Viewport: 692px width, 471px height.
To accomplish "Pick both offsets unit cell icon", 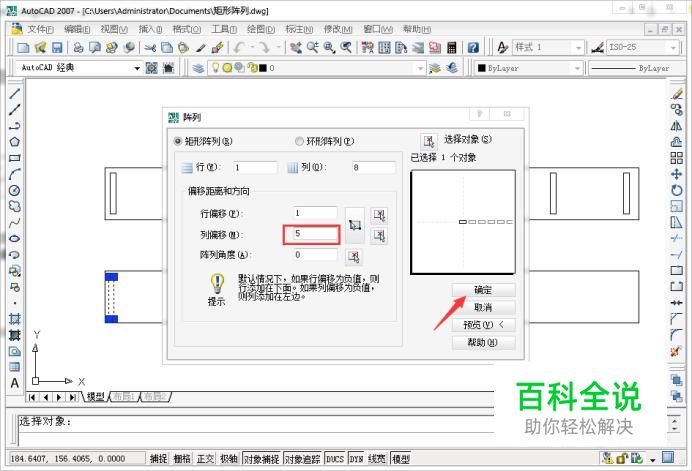I will (x=355, y=225).
